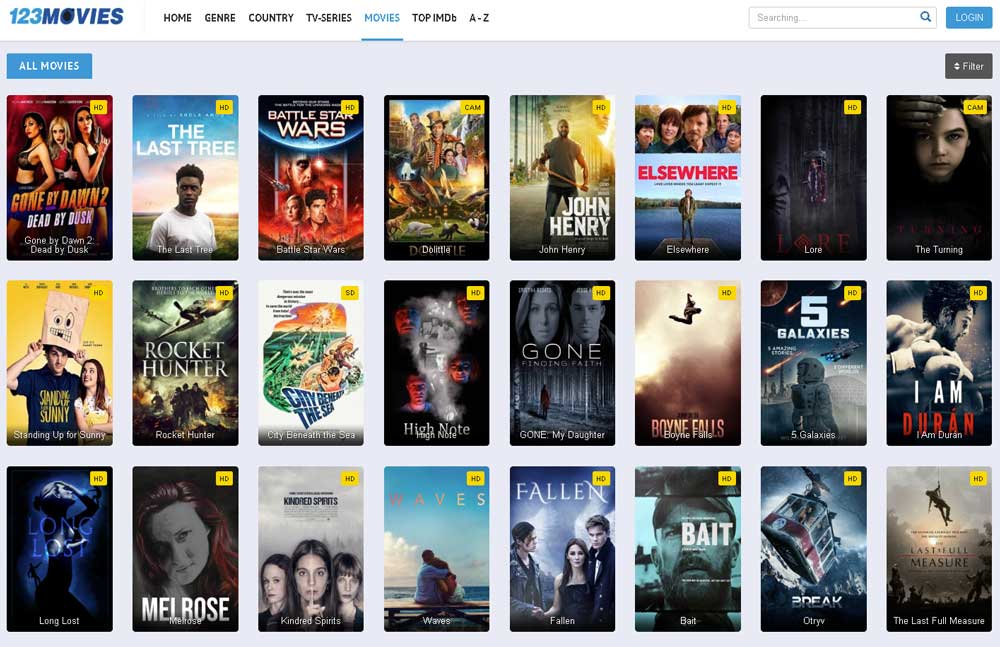Open the Waves movie poster

(436, 549)
